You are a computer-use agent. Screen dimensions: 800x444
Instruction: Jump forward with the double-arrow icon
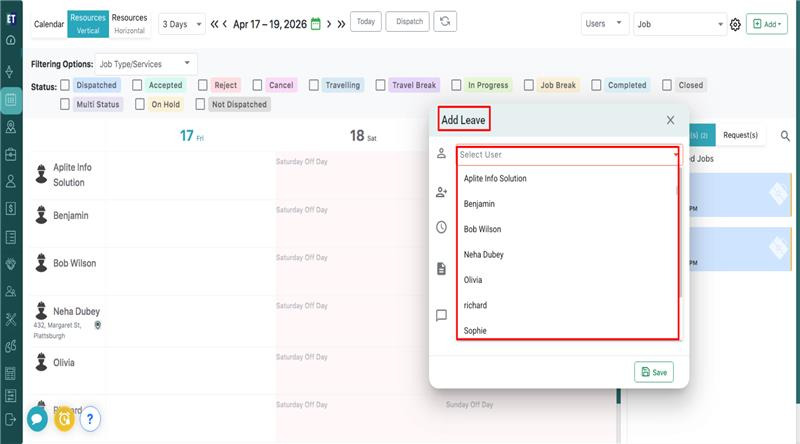[341, 23]
